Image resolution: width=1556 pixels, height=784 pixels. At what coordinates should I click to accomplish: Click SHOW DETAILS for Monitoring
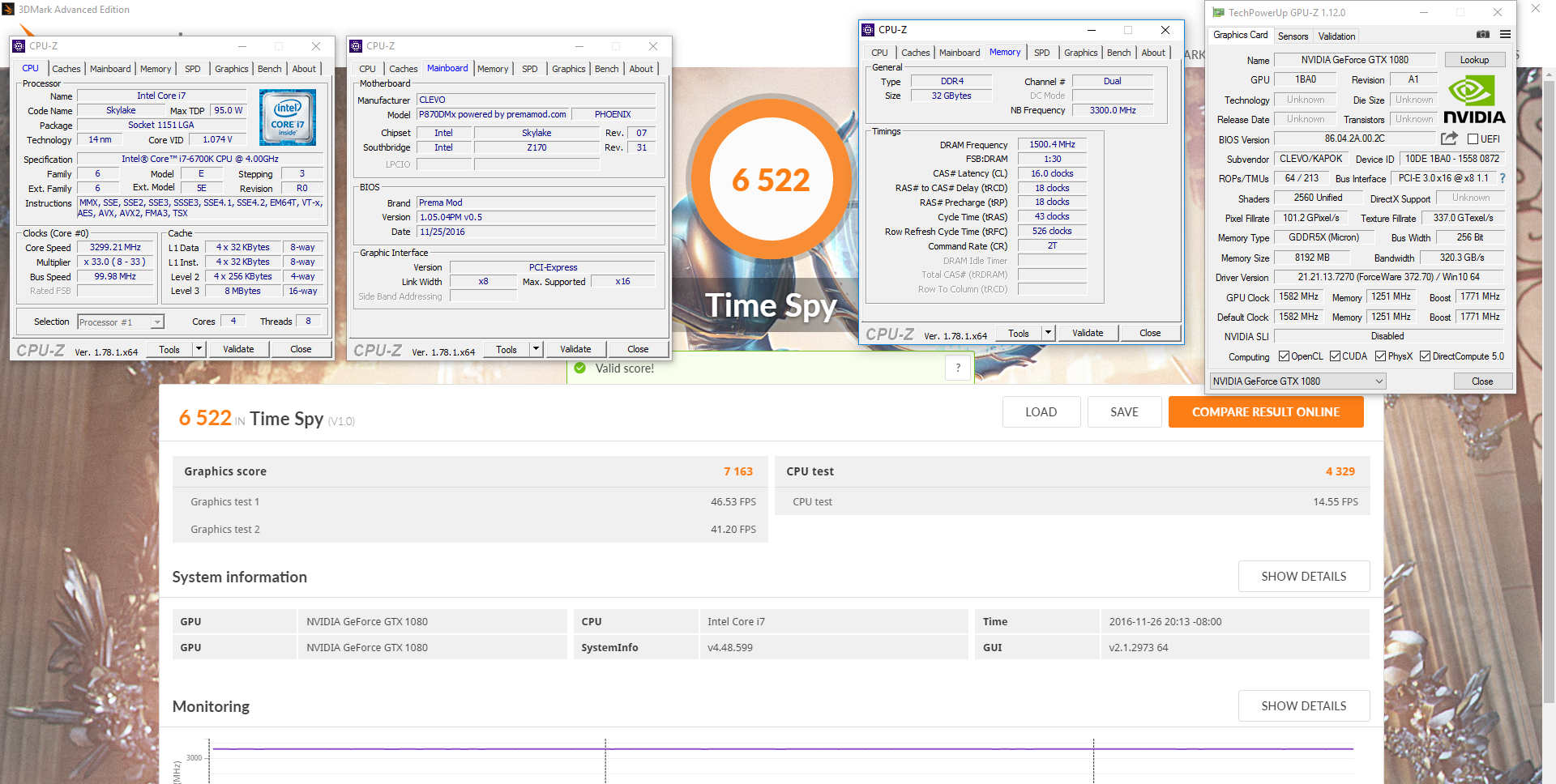coord(1304,706)
